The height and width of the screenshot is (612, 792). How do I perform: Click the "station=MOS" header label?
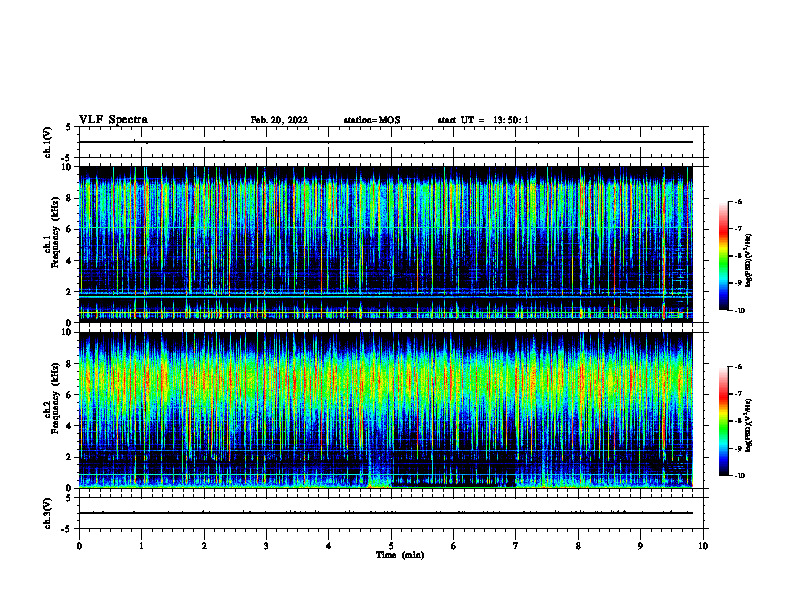coord(372,120)
